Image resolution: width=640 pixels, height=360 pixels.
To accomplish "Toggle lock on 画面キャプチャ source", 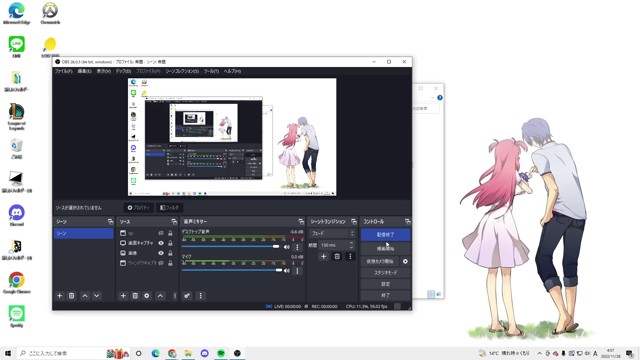I will pos(170,243).
